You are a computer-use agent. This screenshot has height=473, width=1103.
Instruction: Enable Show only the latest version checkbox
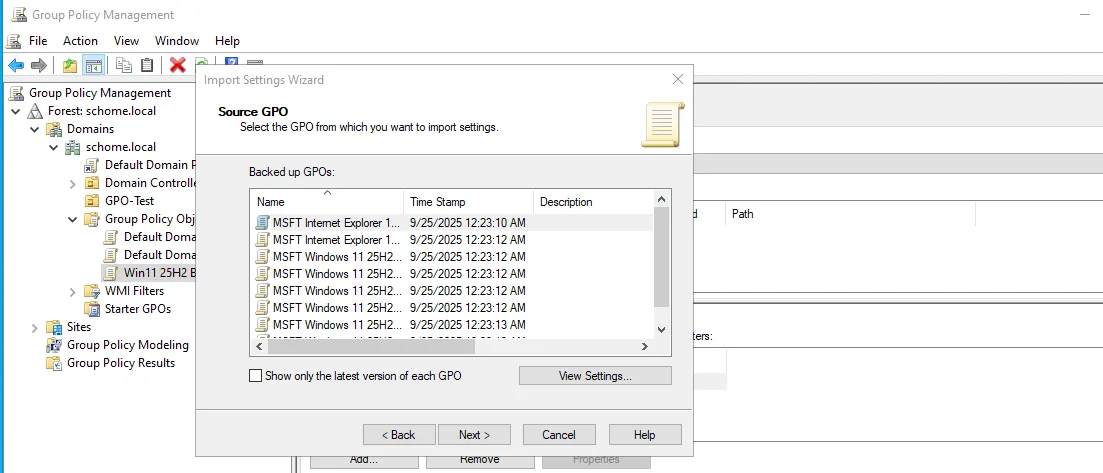pos(256,376)
